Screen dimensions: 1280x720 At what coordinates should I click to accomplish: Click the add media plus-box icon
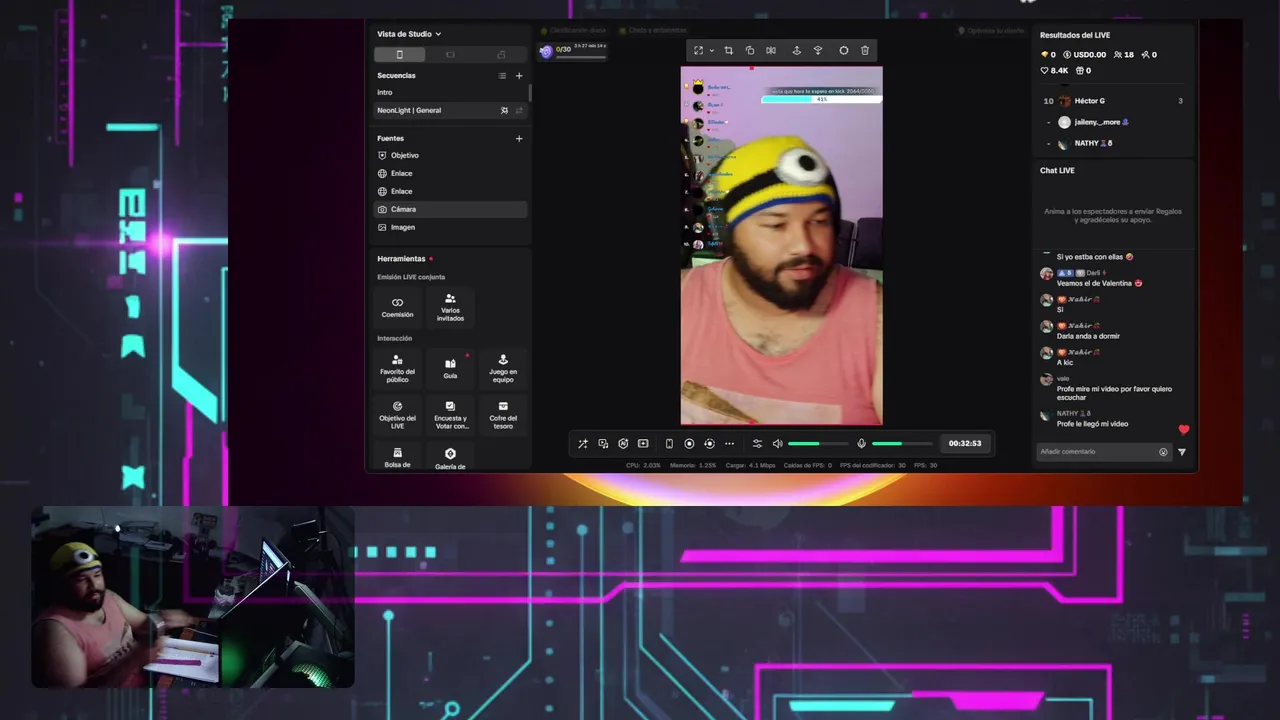click(x=643, y=443)
